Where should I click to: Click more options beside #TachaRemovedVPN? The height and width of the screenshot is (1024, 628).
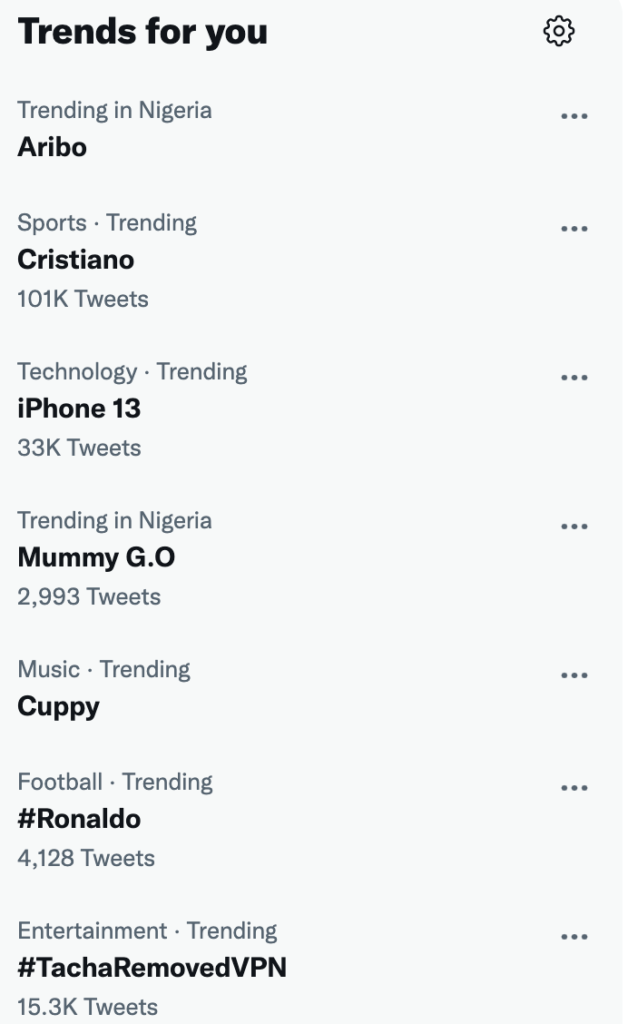point(574,937)
